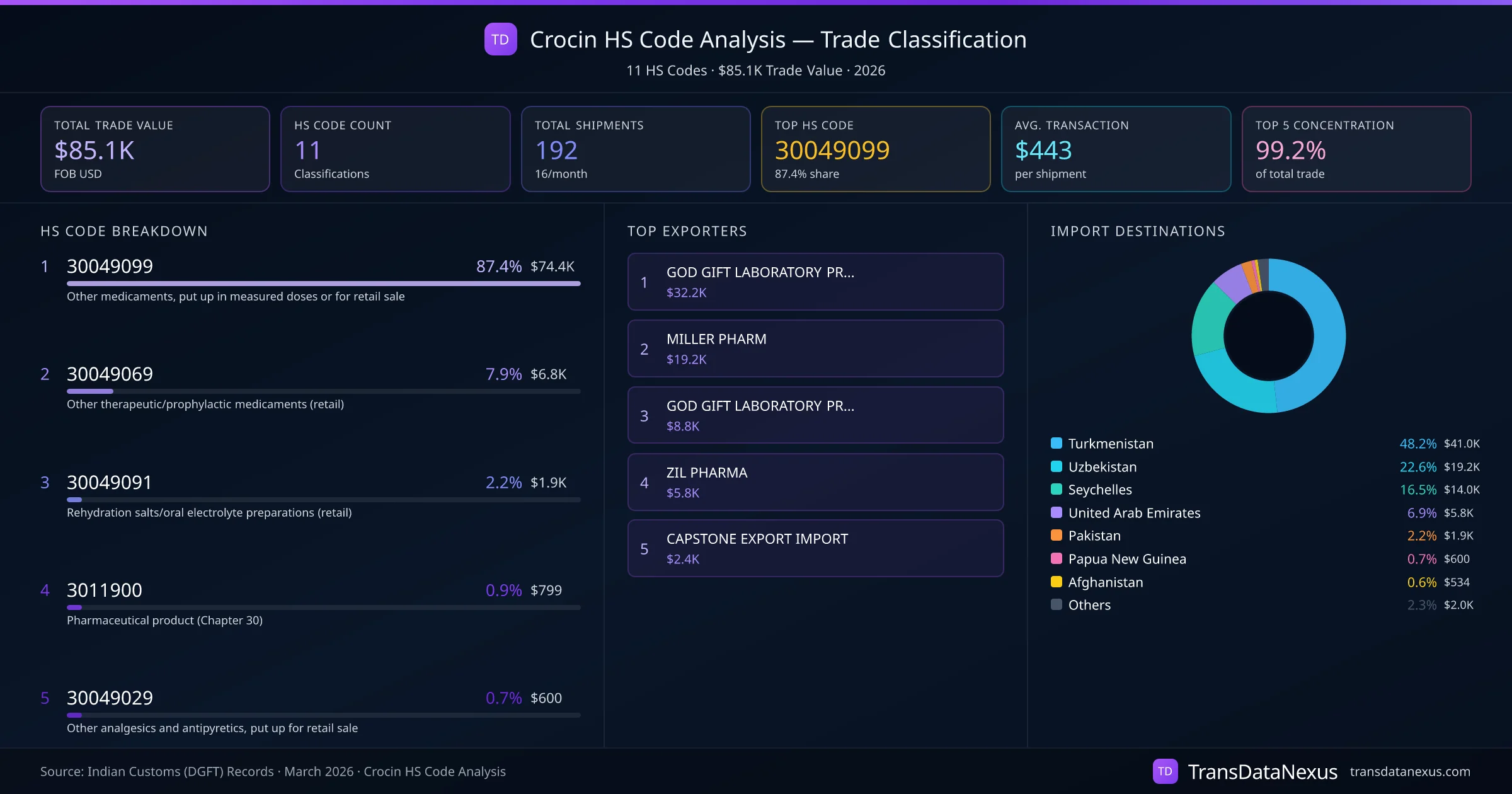
Task: Open the transdatanexus.com link
Action: pyautogui.click(x=1410, y=771)
